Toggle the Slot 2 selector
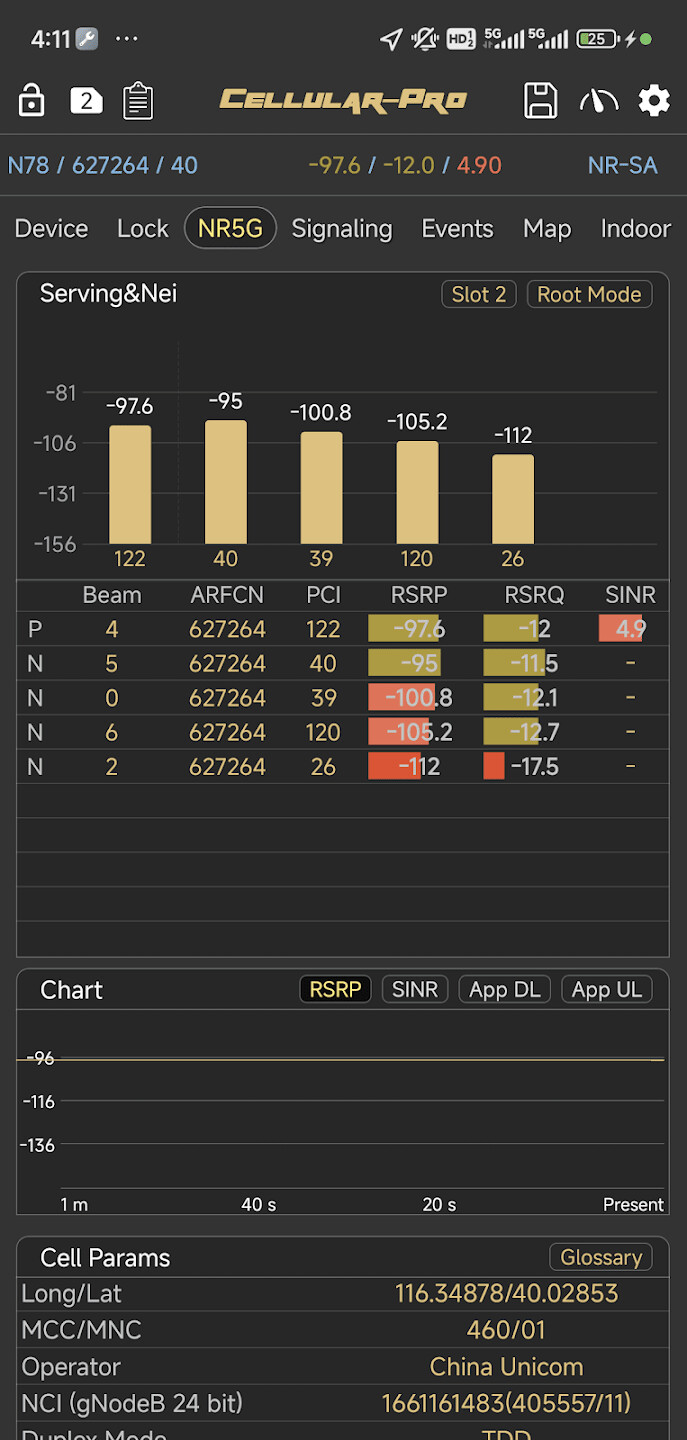687x1440 pixels. [479, 294]
